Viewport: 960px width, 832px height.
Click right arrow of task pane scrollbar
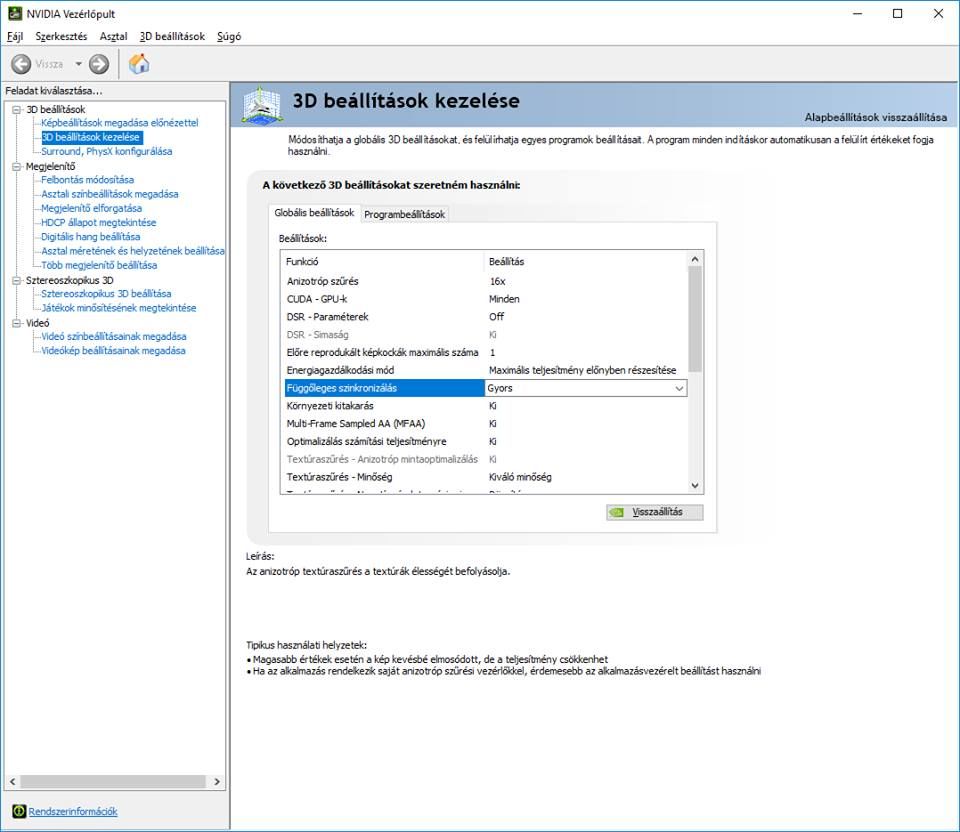point(217,782)
